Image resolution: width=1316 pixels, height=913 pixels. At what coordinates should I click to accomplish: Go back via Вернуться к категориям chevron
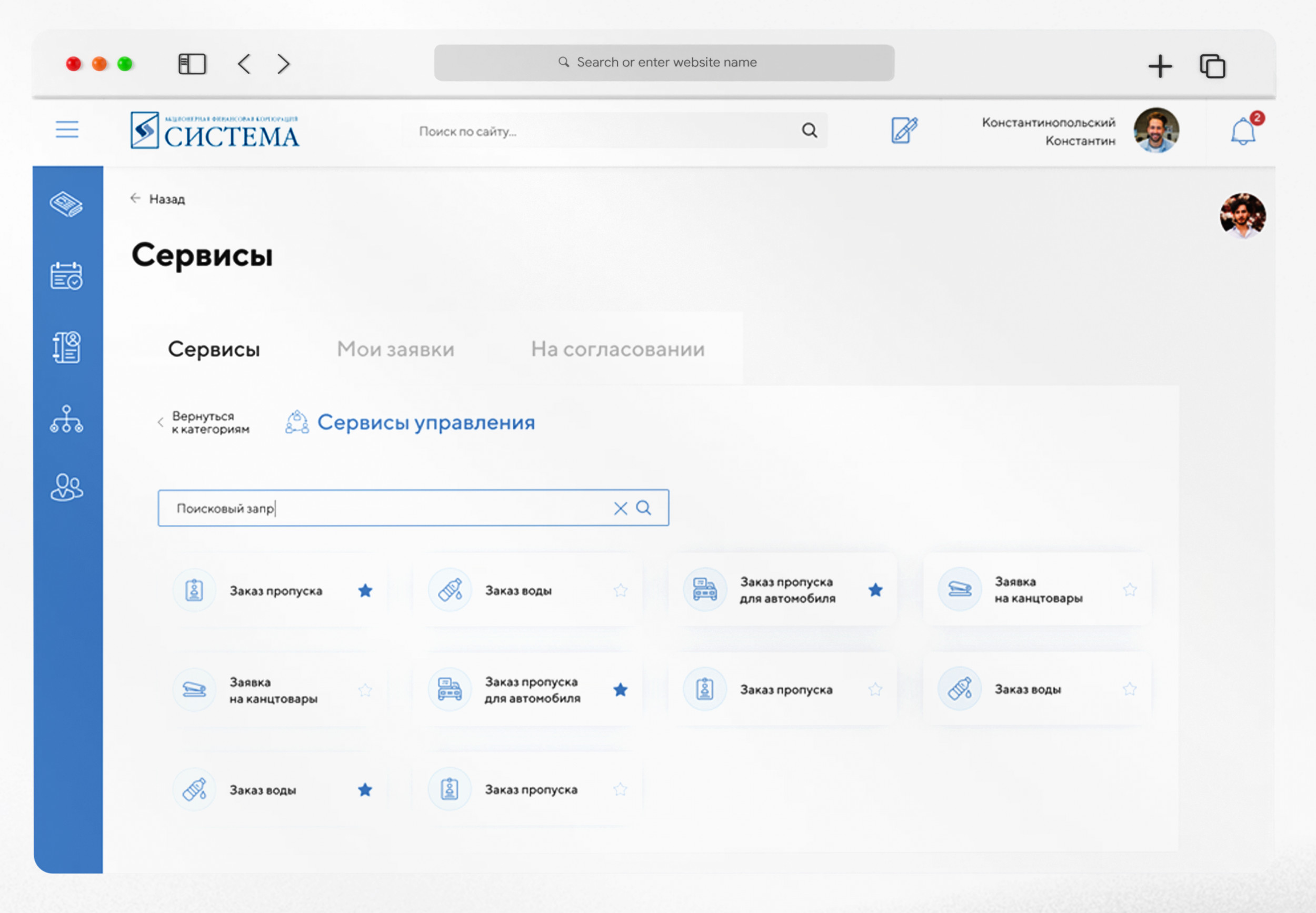(161, 422)
